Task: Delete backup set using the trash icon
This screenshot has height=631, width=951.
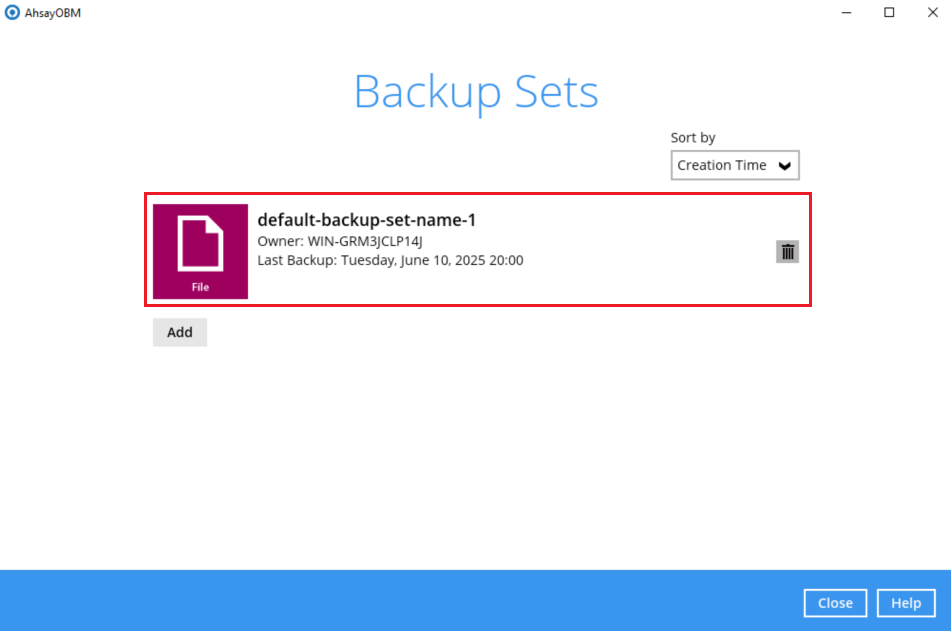Action: [x=787, y=252]
